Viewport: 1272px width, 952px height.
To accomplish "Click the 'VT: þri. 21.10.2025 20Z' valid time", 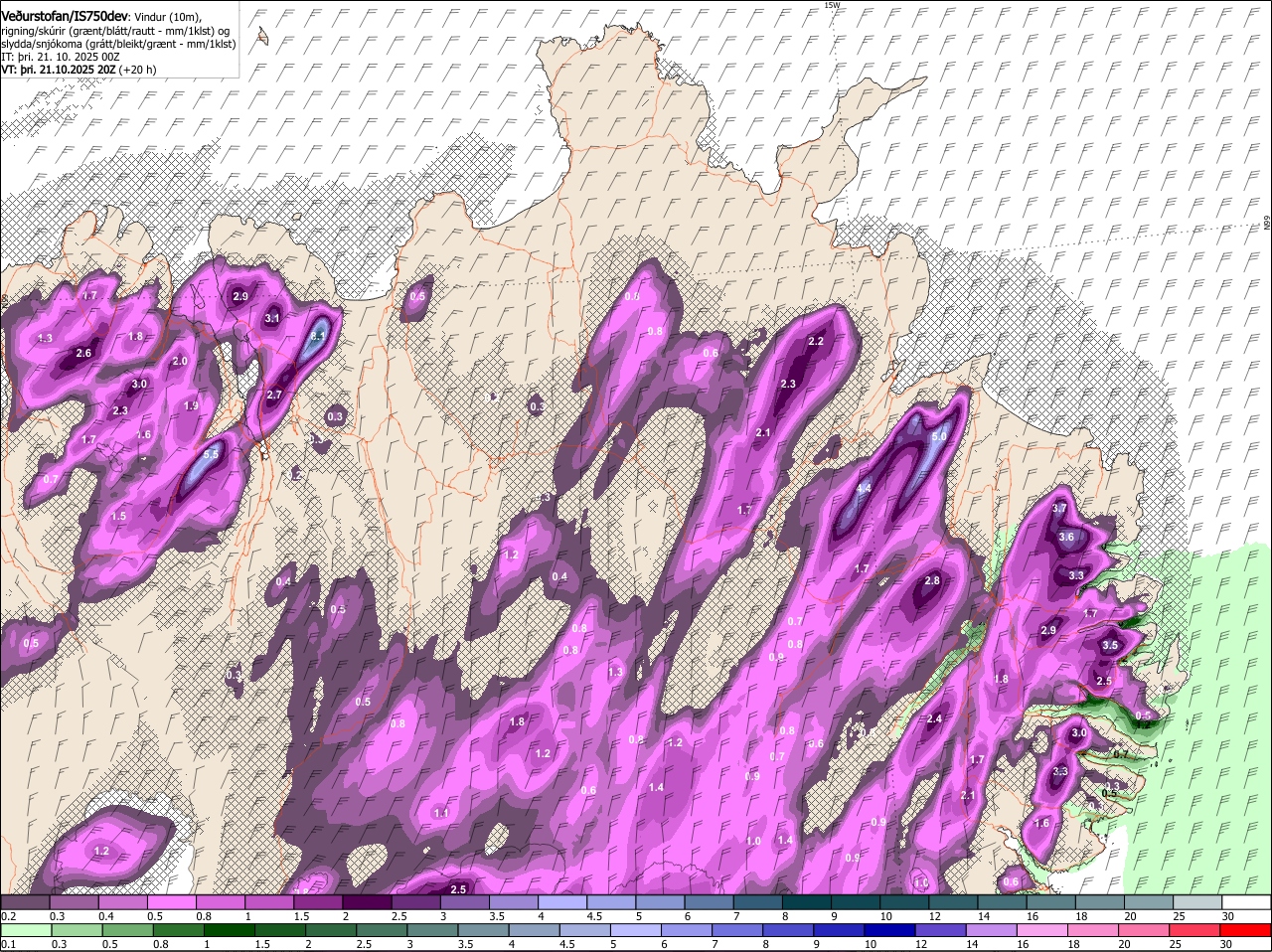I will (x=58, y=70).
